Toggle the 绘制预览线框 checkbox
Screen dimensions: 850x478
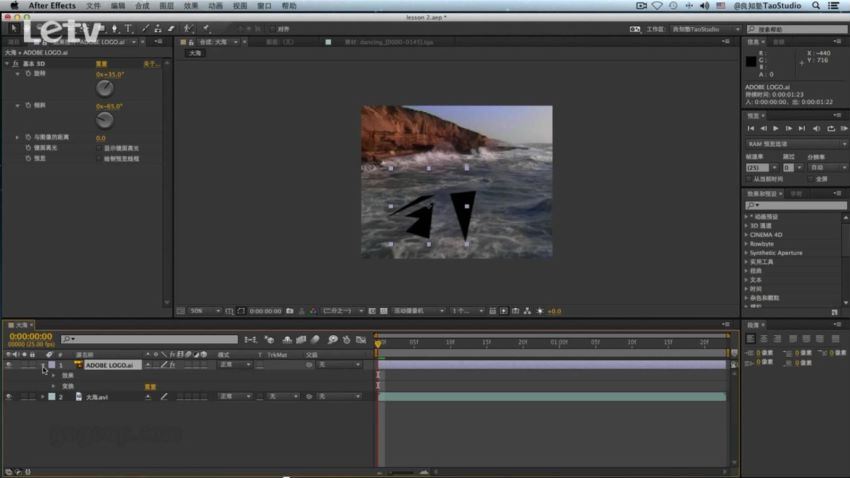click(99, 159)
